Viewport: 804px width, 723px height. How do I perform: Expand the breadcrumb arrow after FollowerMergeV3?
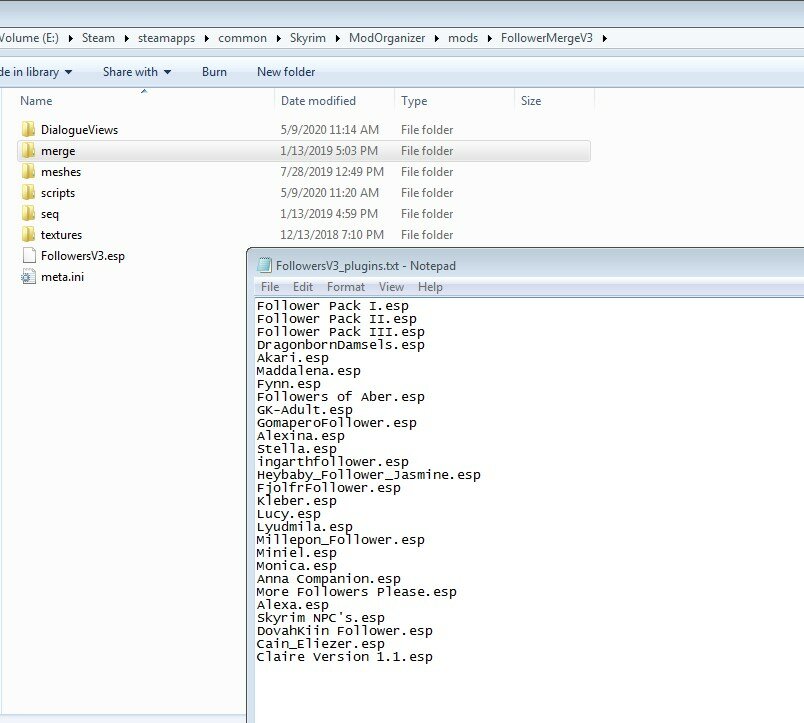click(605, 38)
